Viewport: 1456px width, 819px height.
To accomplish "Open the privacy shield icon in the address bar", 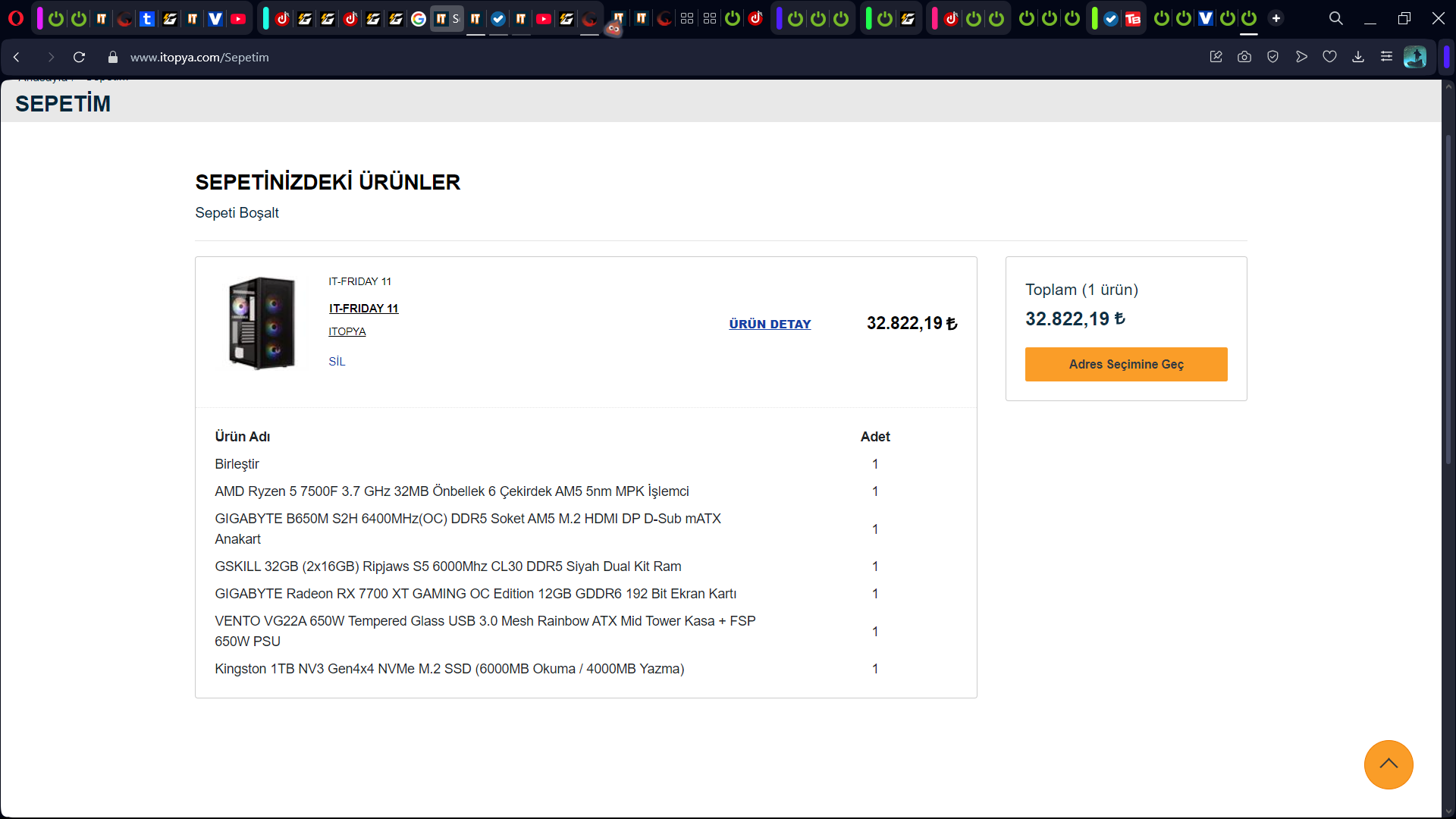I will (1272, 57).
